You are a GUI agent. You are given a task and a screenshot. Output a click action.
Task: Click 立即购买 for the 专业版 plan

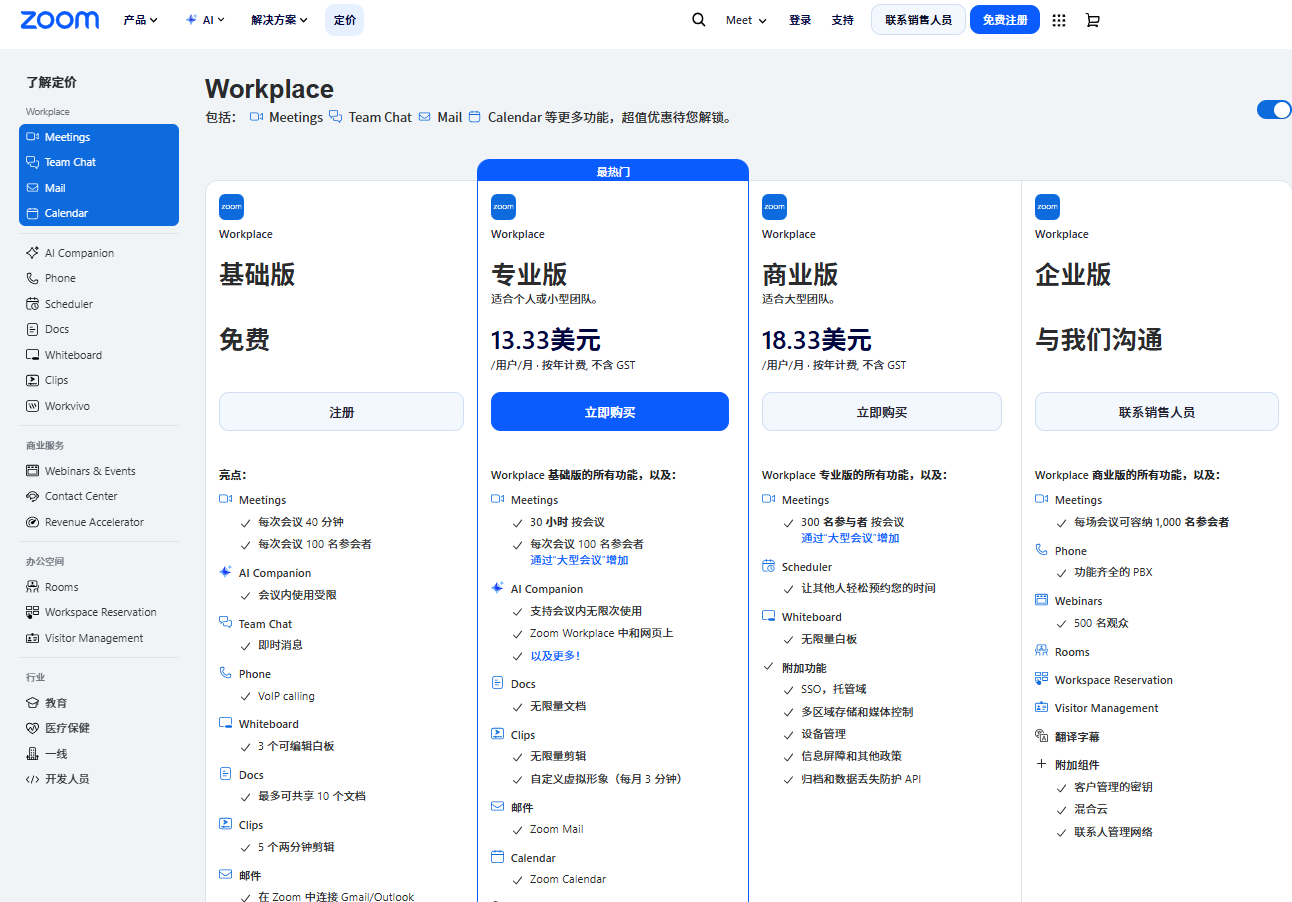609,412
